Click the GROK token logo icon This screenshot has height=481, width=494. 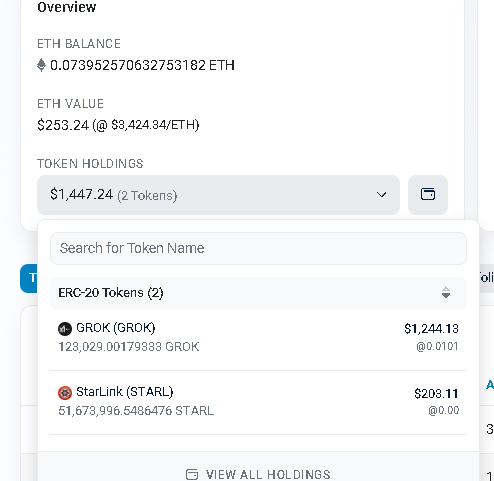[x=65, y=329]
